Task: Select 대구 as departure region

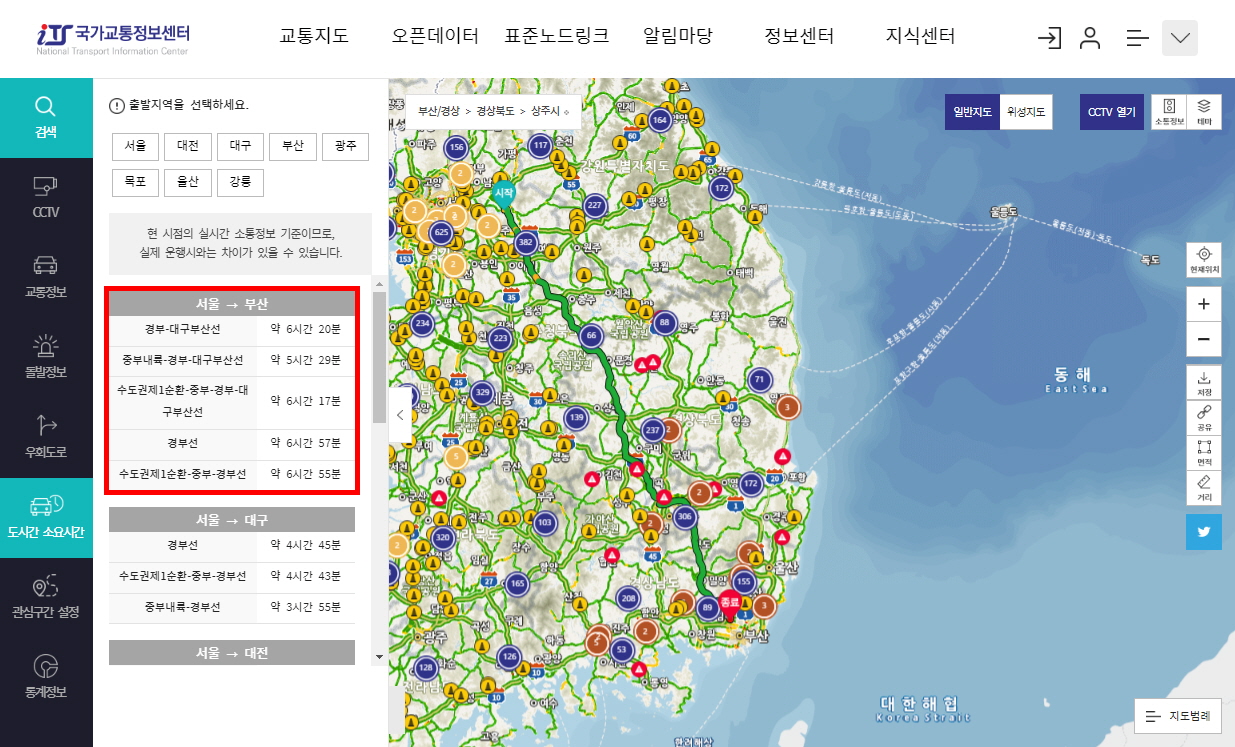Action: 240,147
